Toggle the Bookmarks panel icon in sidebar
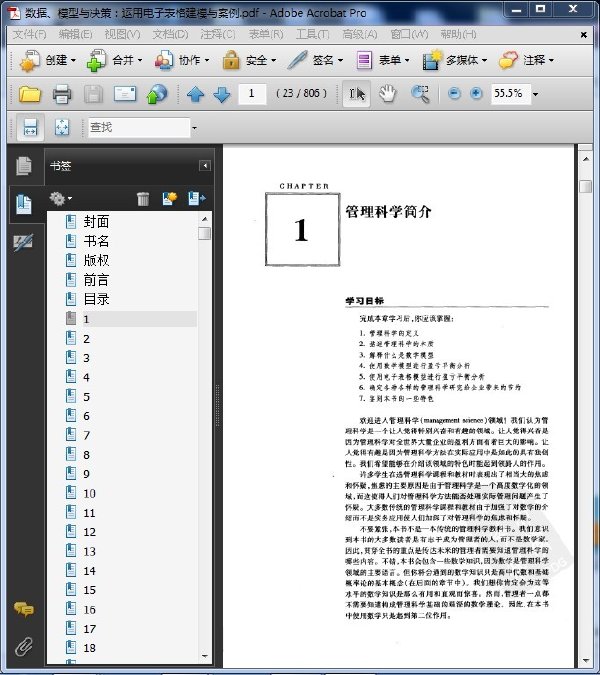Screen dimensions: 600x675 (24, 204)
